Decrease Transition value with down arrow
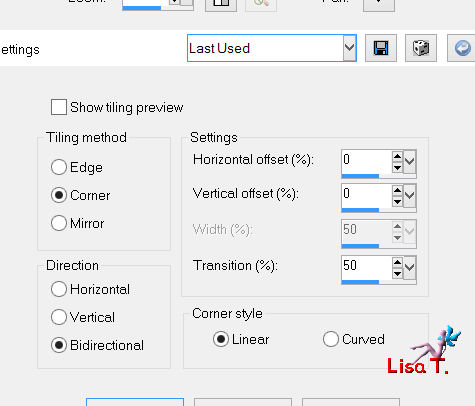The image size is (475, 406). [x=397, y=274]
